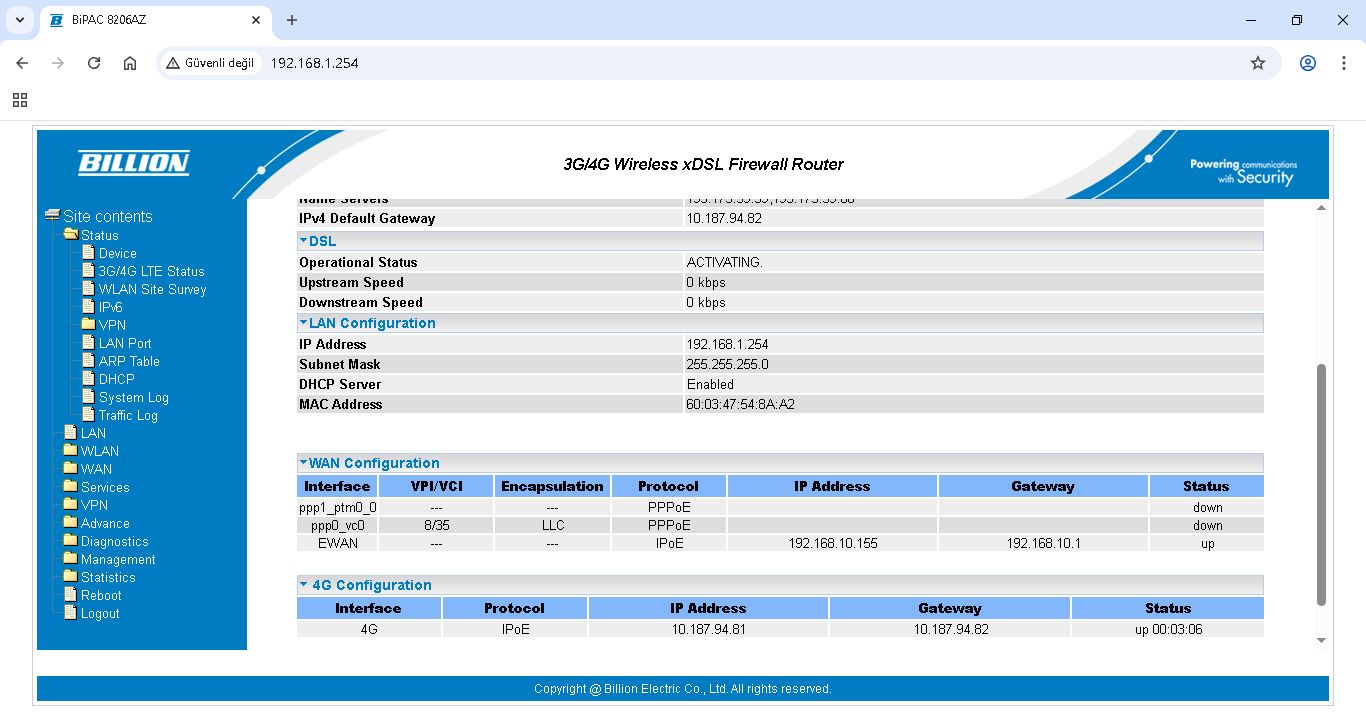The image size is (1366, 728).
Task: Click the page icon beside Reboot
Action: [70, 595]
